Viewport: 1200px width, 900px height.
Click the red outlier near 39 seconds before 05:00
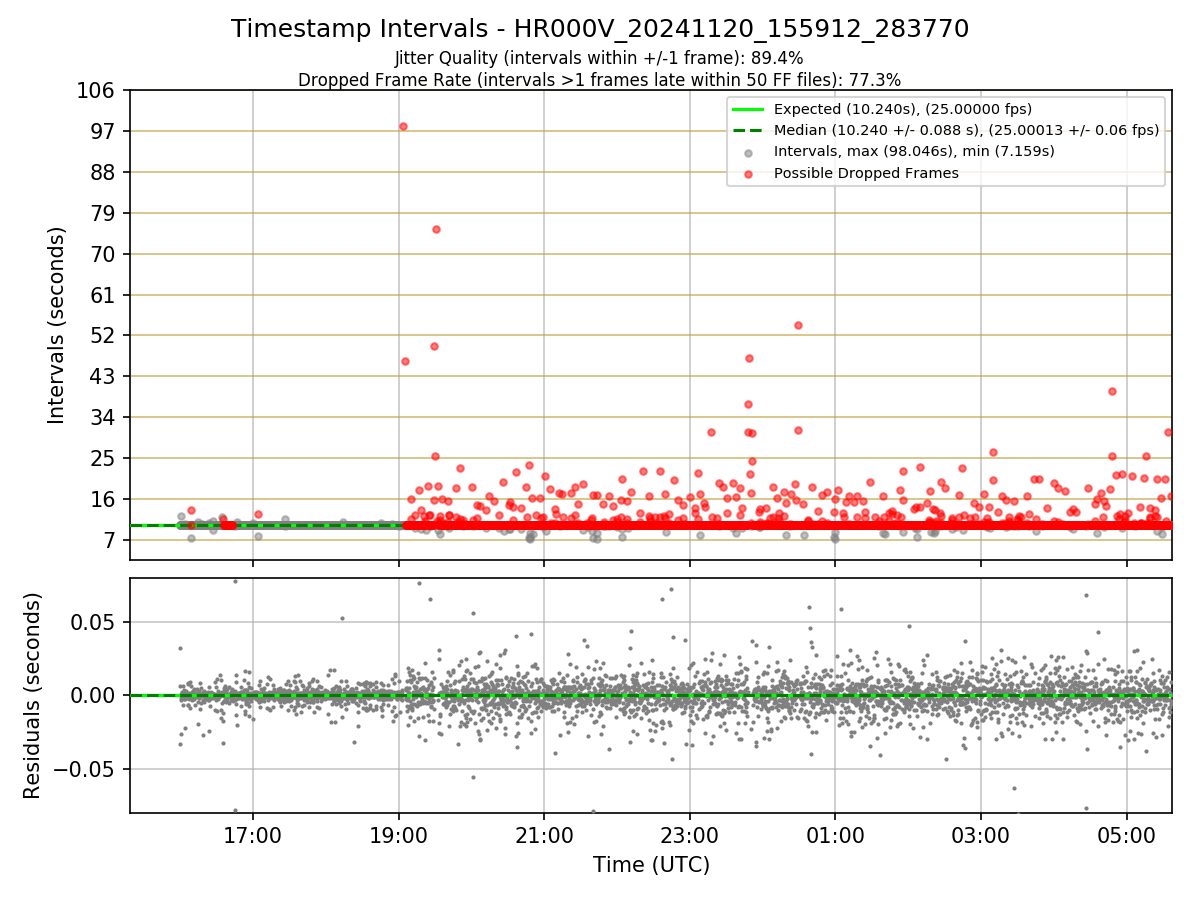point(1112,391)
